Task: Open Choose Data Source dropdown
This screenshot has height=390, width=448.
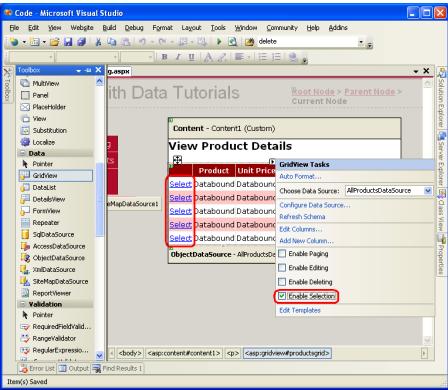Action: pos(428,191)
